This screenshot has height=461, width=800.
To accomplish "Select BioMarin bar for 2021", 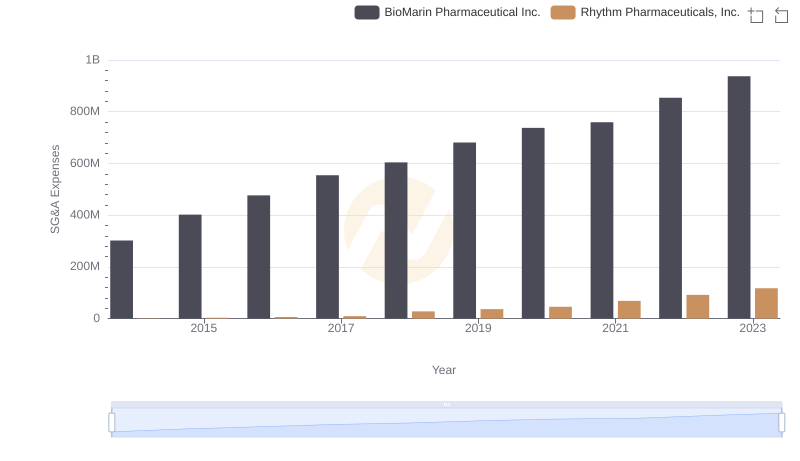I will 602,220.
